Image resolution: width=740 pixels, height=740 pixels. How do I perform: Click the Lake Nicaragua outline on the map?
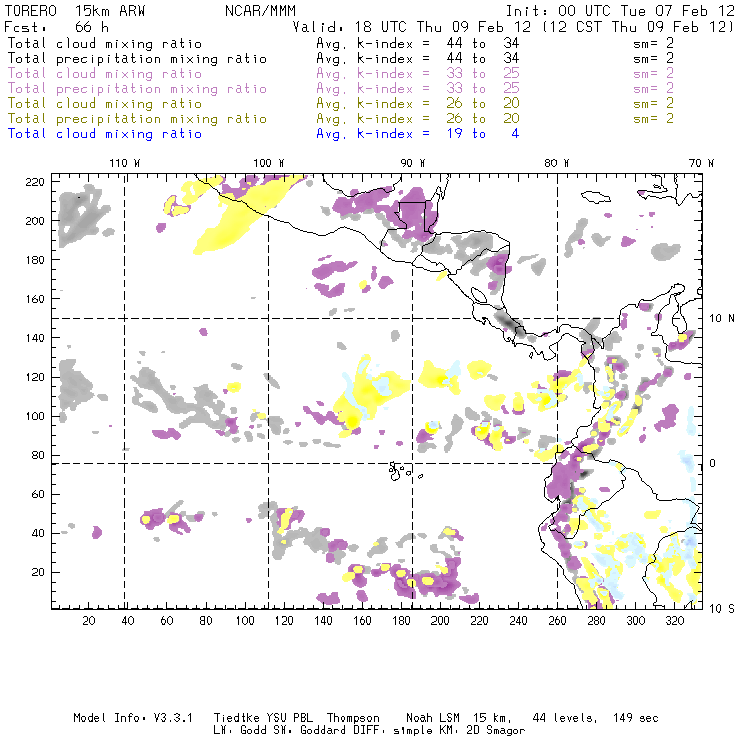(479, 296)
